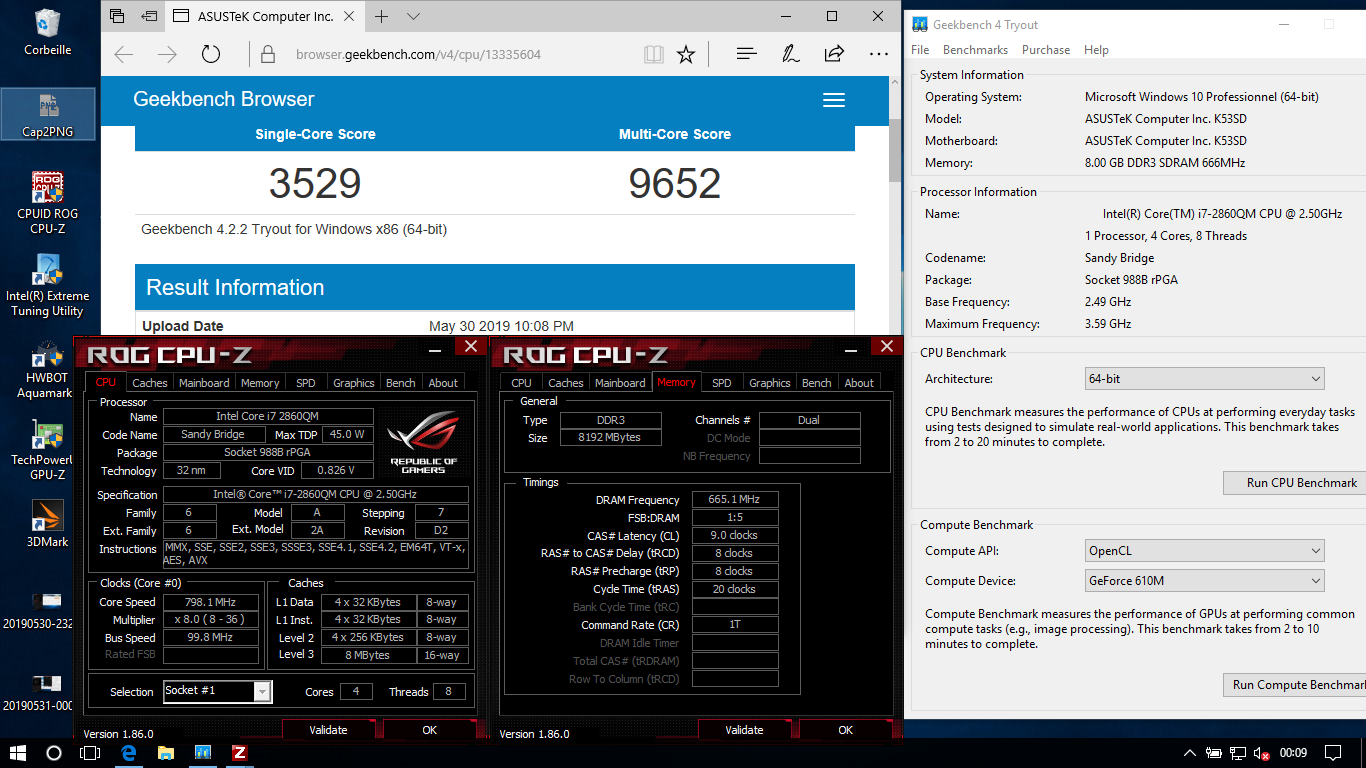
Task: Click the Edge address bar URL
Action: (x=418, y=54)
